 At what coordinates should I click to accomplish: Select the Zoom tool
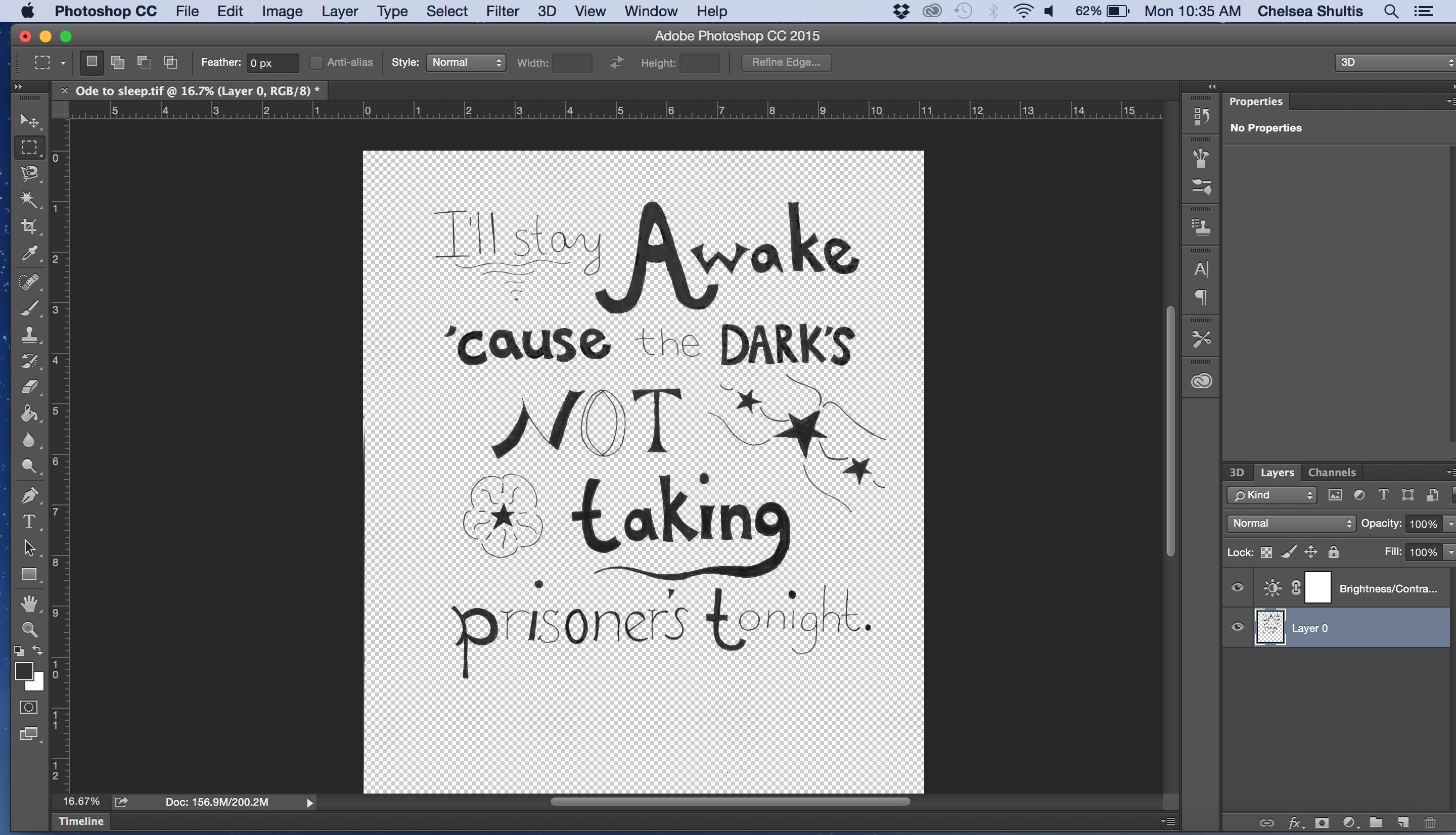pos(29,629)
